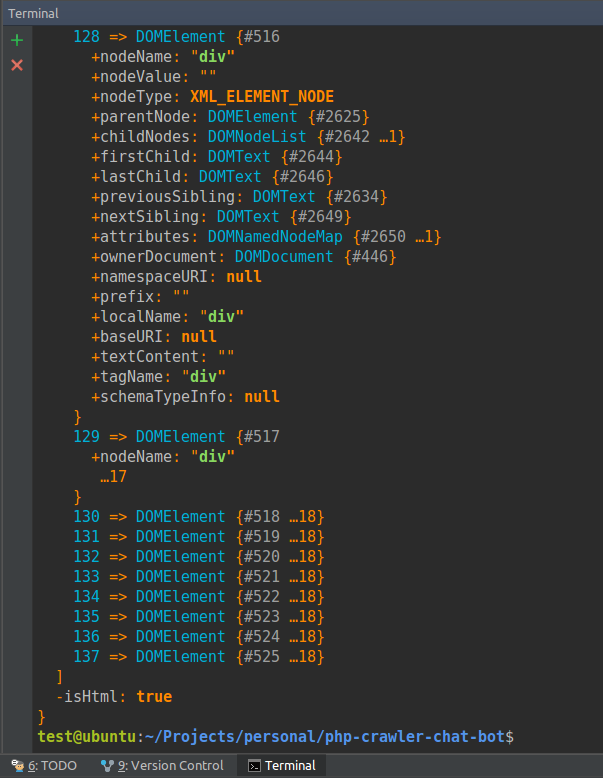The height and width of the screenshot is (778, 603).
Task: Click the namespaceURI: null line
Action: pyautogui.click(x=176, y=276)
